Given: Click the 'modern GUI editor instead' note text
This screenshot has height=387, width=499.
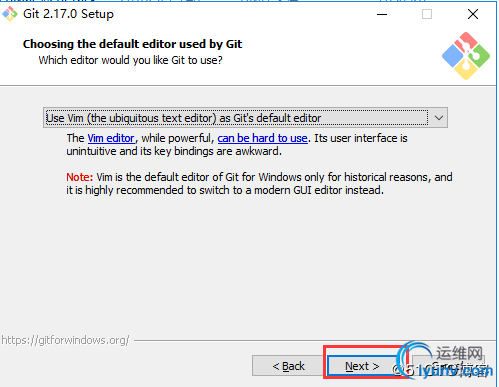Looking at the screenshot, I should (319, 190).
